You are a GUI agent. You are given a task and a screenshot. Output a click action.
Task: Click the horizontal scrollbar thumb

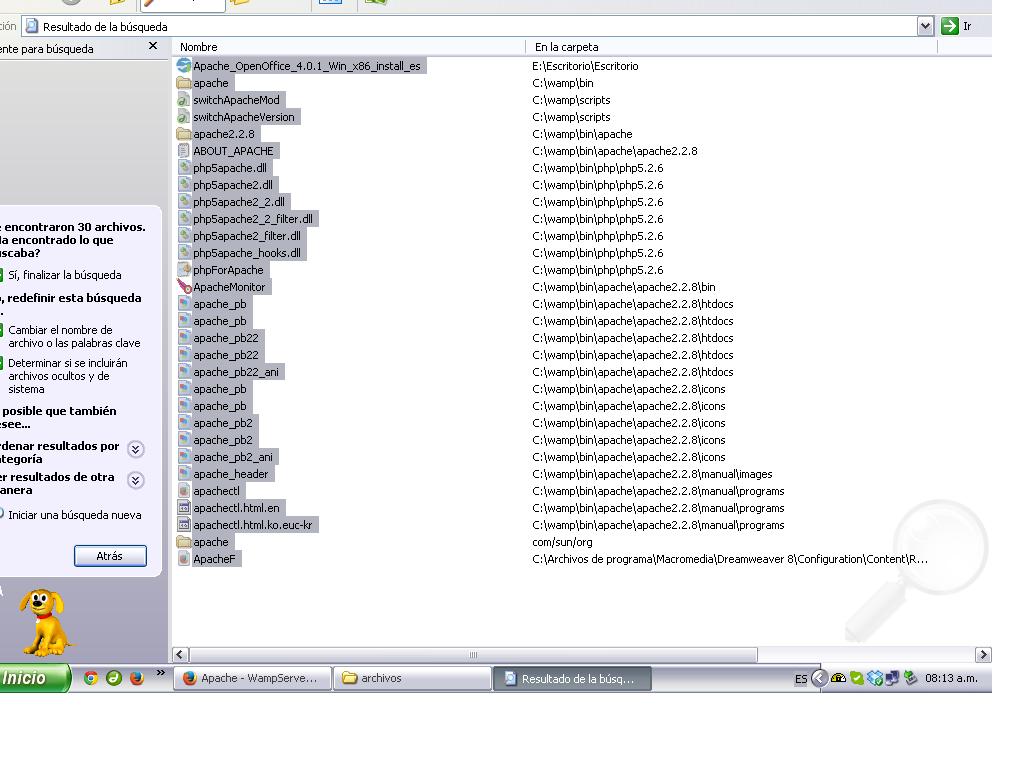point(473,654)
